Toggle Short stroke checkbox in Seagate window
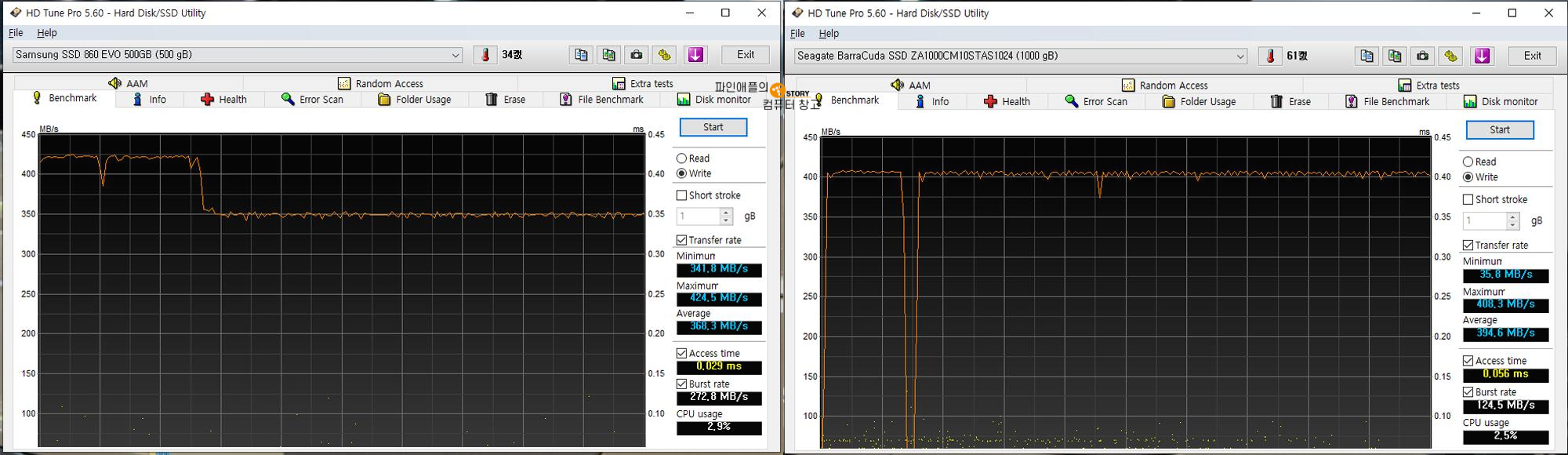Screen dimensions: 1568x455 [1468, 199]
